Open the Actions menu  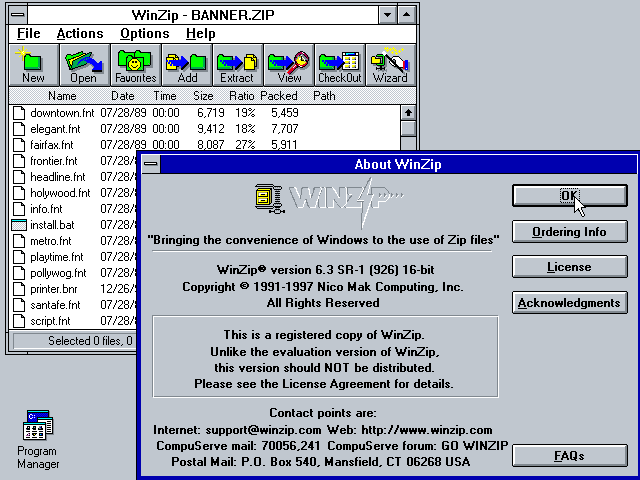tap(80, 33)
